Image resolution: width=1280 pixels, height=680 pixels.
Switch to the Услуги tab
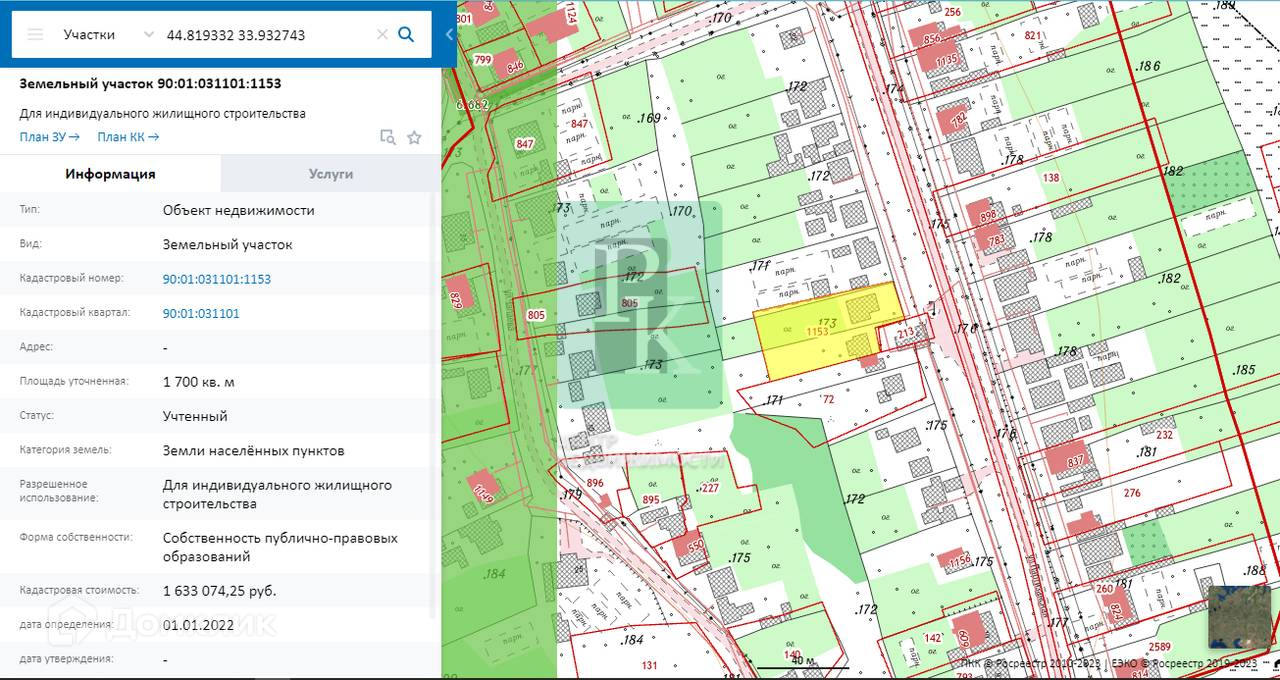330,173
